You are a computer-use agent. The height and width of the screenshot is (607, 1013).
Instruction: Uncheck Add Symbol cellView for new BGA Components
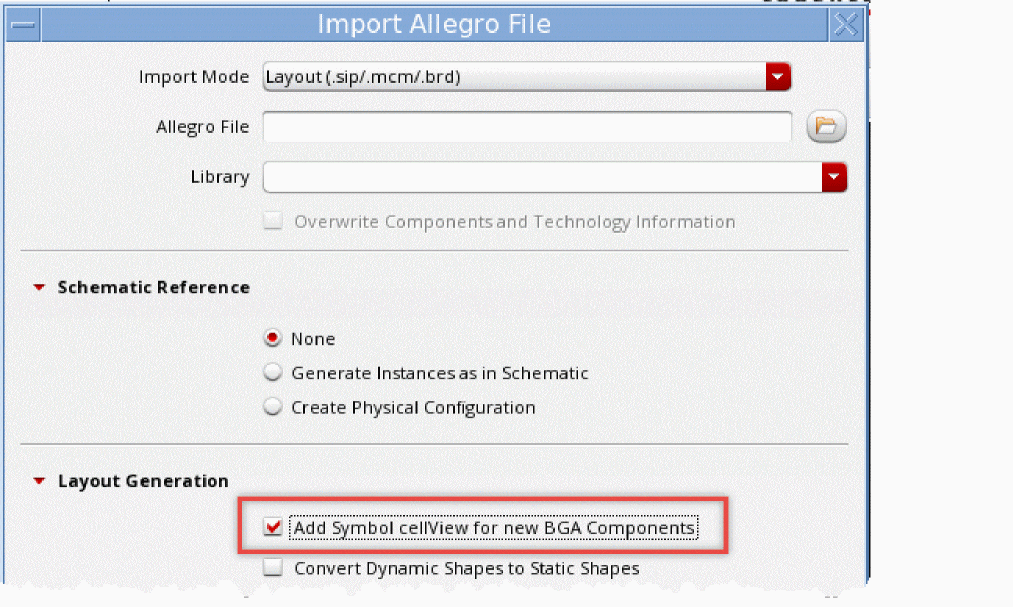[x=272, y=527]
